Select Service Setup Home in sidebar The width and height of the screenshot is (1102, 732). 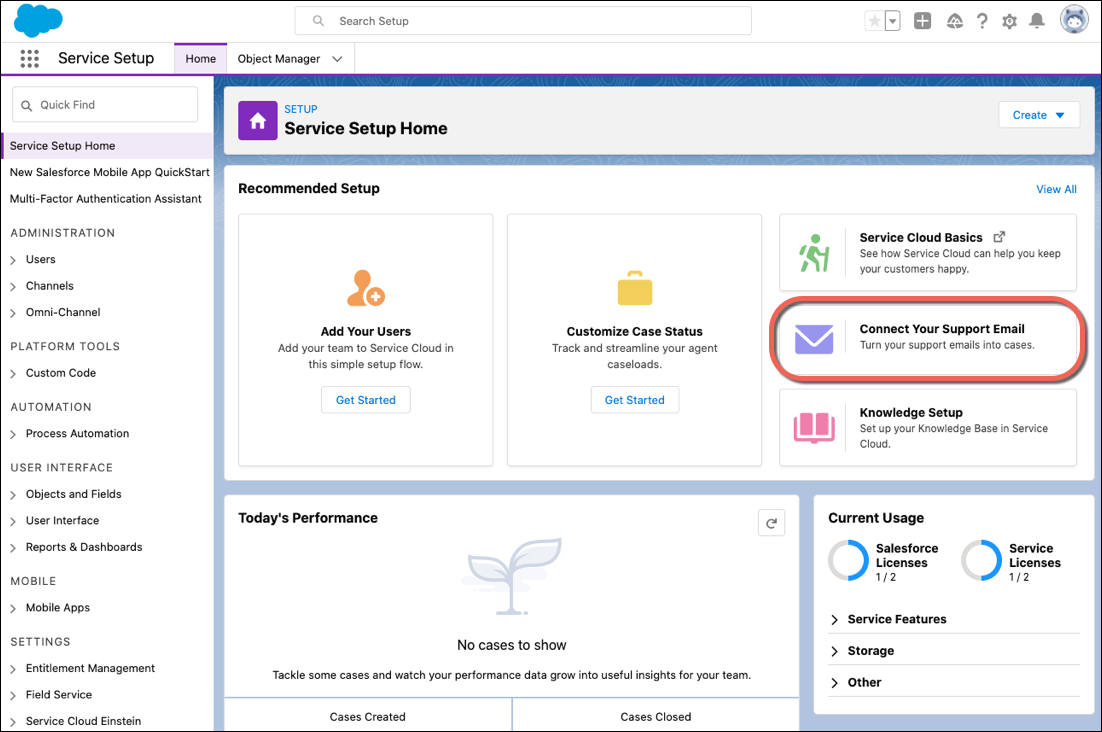pos(107,145)
